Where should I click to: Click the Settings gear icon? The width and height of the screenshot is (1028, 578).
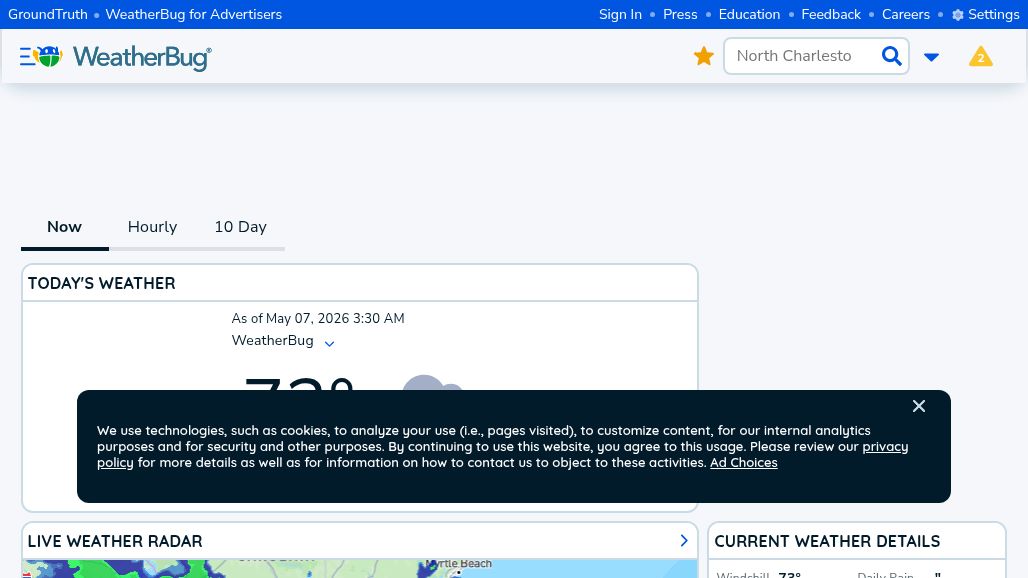coord(958,14)
